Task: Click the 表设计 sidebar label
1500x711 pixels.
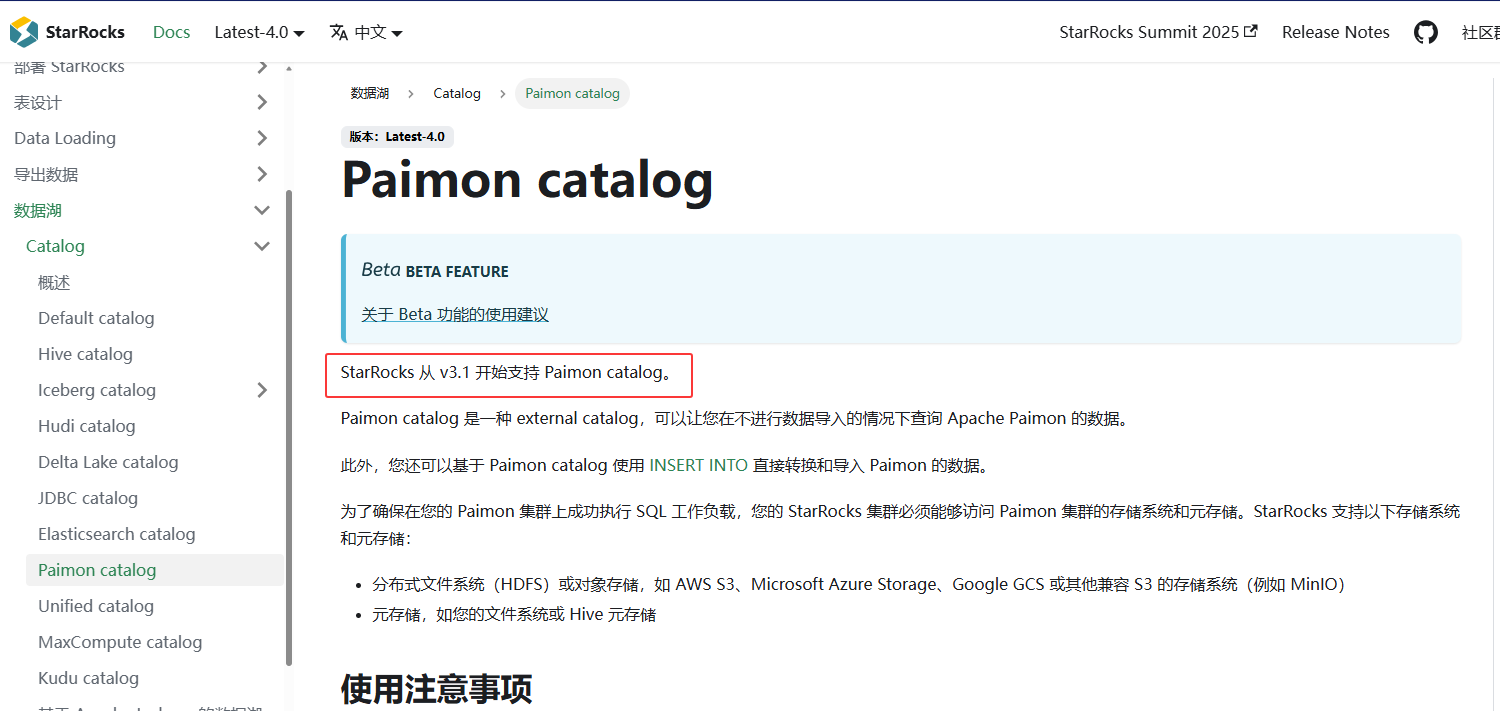Action: coord(38,102)
